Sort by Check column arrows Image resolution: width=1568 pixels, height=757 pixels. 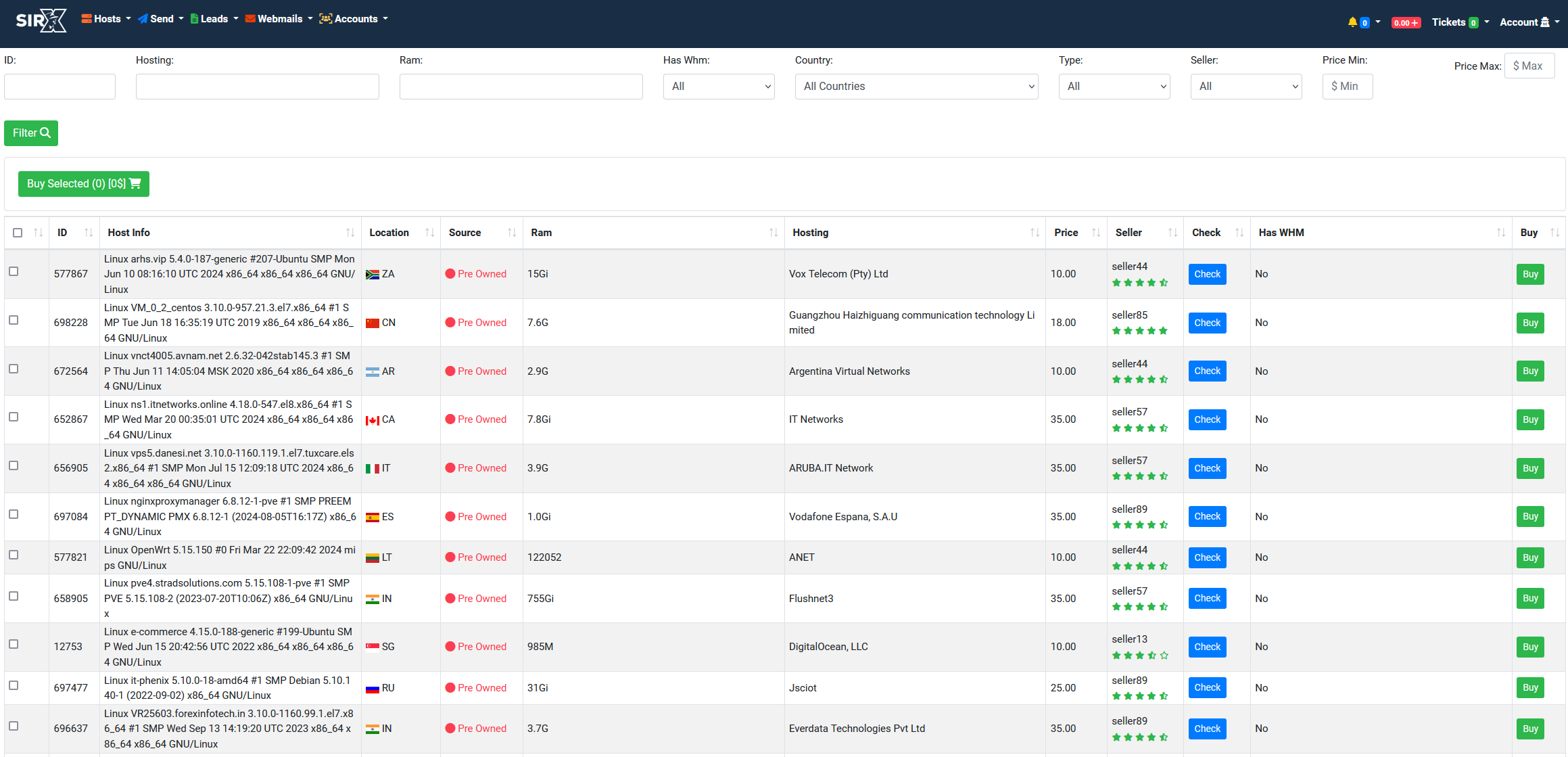tap(1239, 233)
